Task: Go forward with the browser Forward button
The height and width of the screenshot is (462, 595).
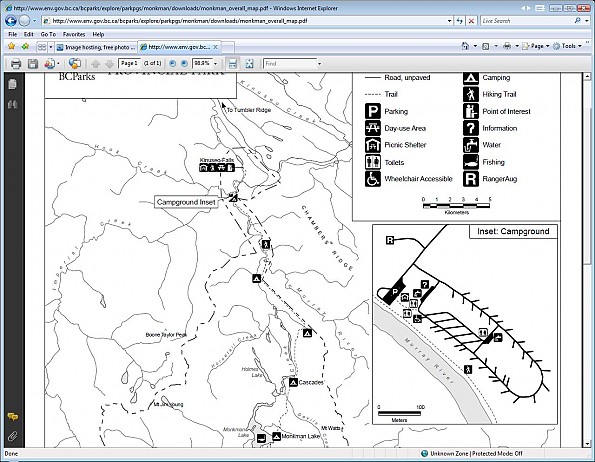Action: tap(24, 20)
